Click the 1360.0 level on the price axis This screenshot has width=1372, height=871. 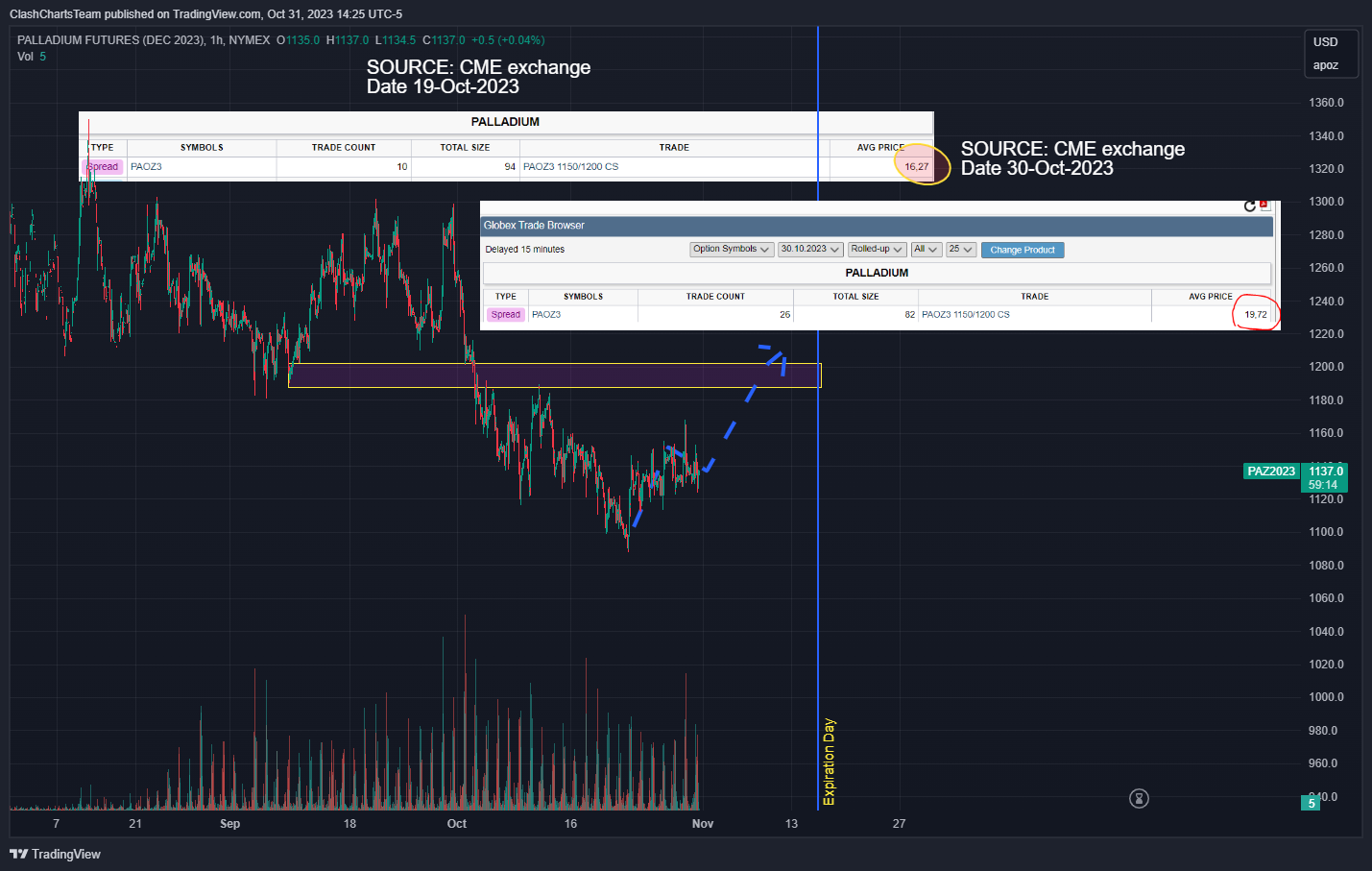click(1326, 103)
